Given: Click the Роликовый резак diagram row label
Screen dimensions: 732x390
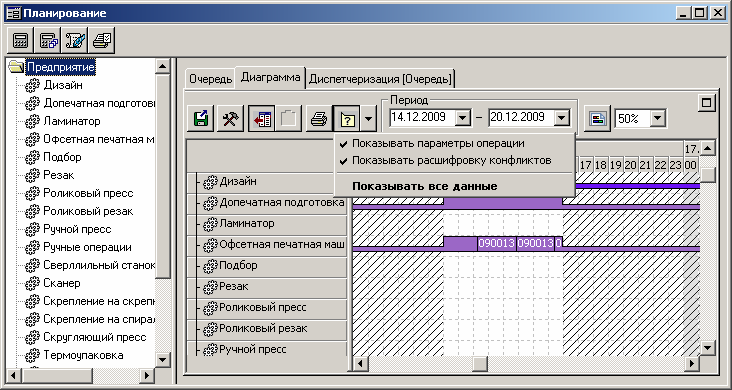Looking at the screenshot, I should [x=263, y=329].
